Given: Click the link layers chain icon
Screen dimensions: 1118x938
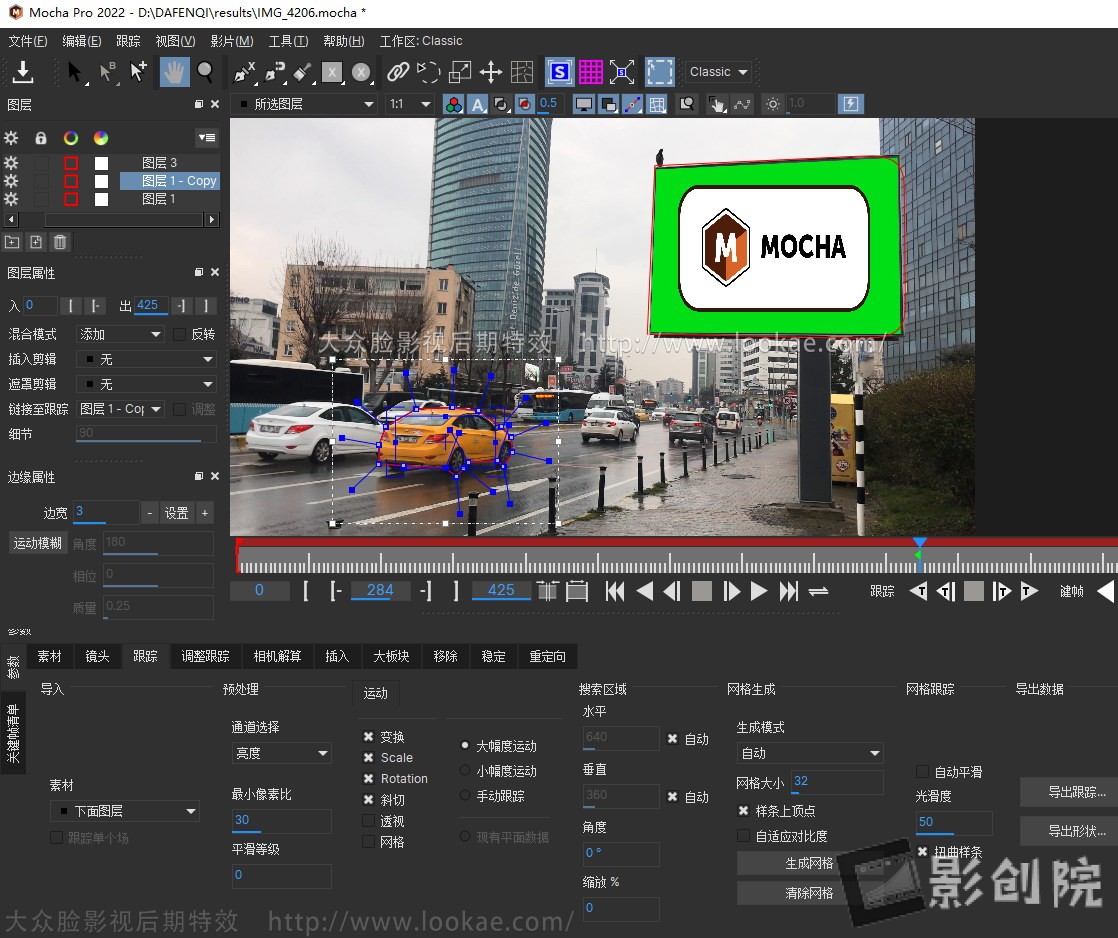Looking at the screenshot, I should coord(399,71).
